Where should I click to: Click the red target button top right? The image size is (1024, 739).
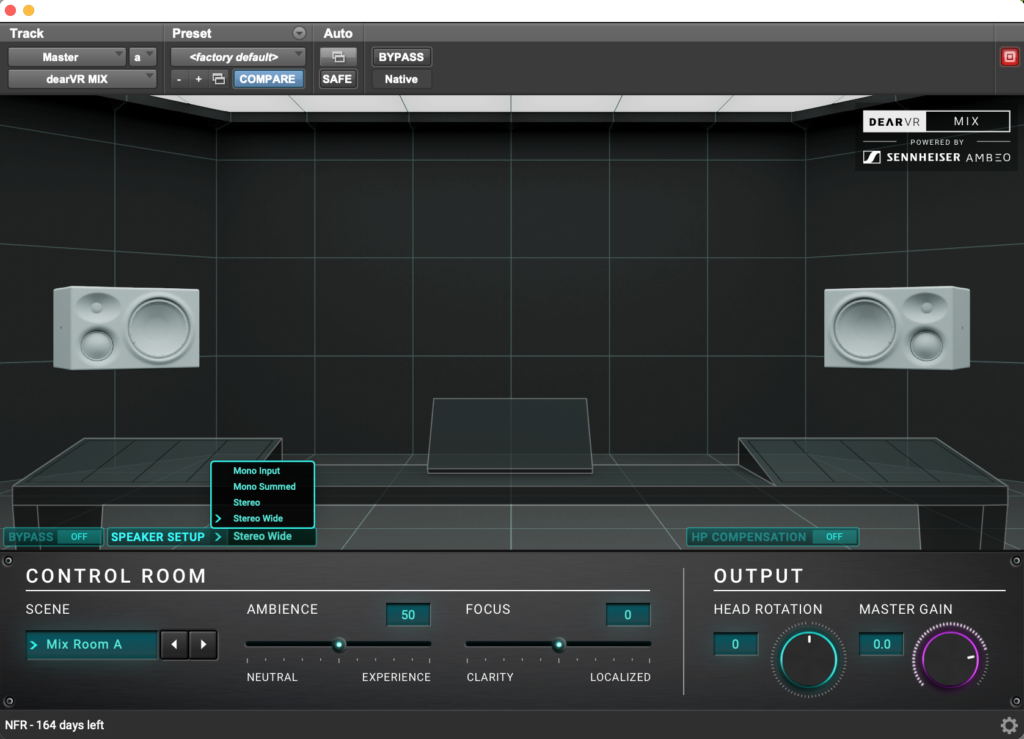(1009, 57)
